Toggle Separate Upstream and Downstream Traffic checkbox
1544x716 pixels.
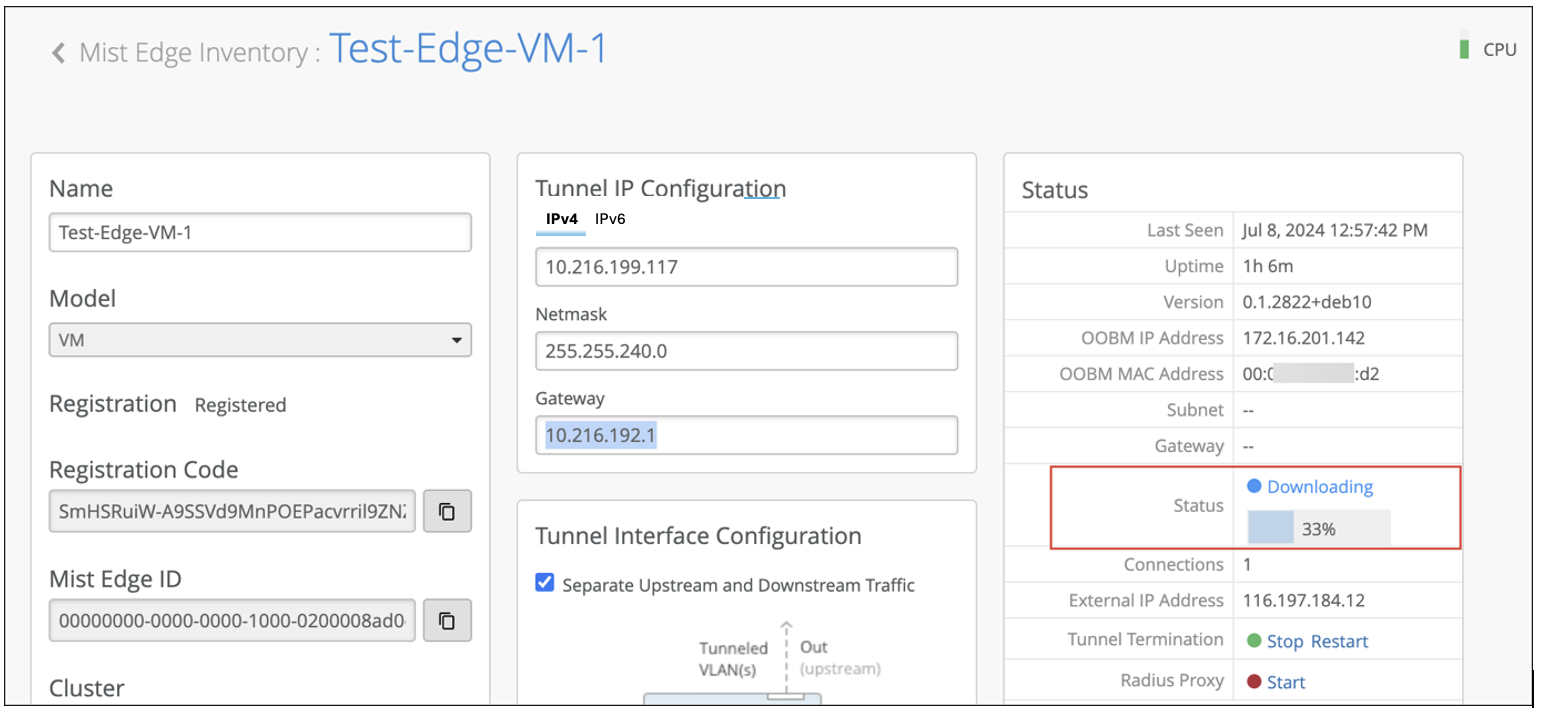pos(545,584)
